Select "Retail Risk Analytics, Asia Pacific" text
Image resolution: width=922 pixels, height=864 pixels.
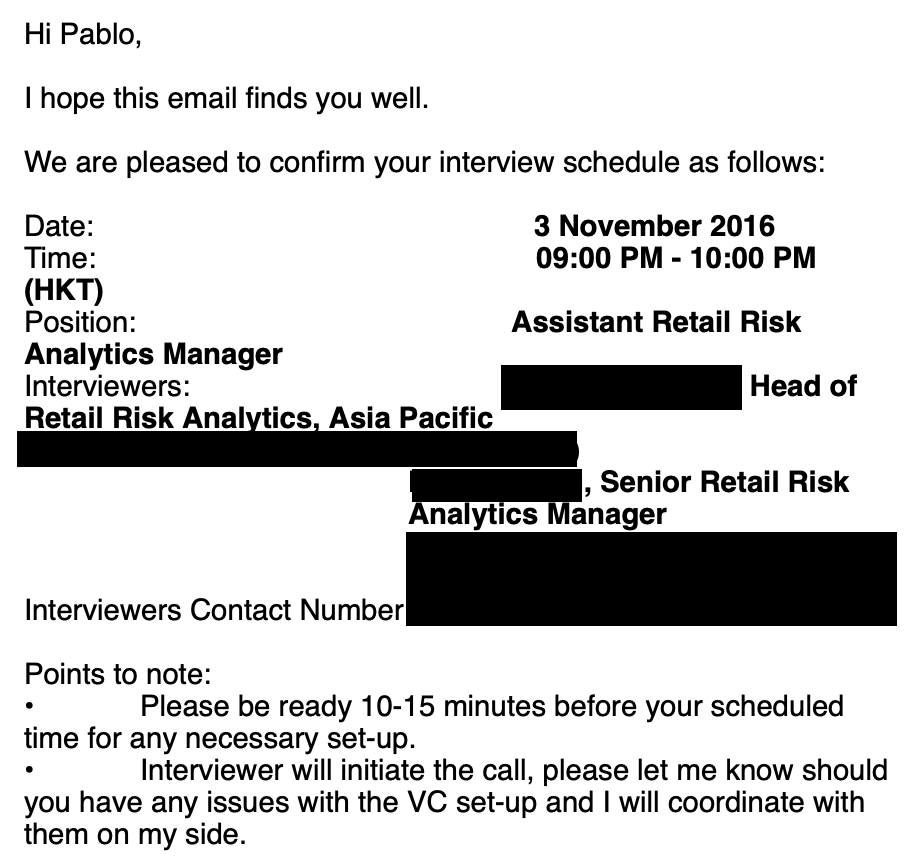click(x=258, y=419)
